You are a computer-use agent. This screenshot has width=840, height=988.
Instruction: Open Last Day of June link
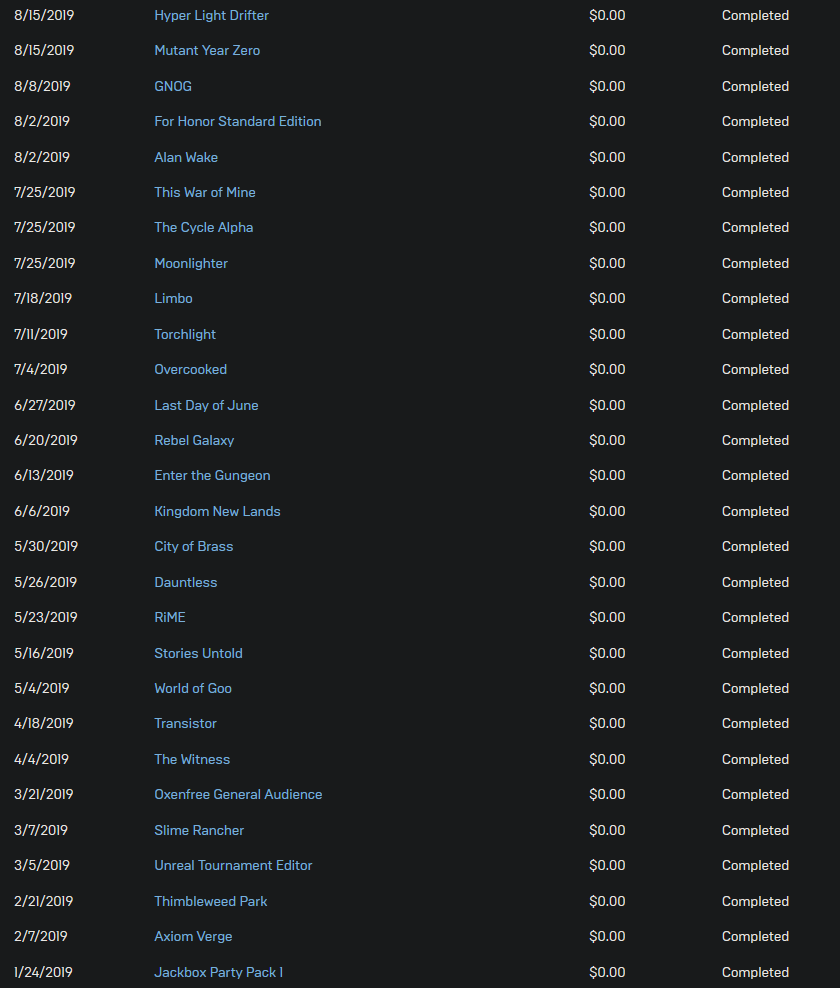click(x=206, y=406)
